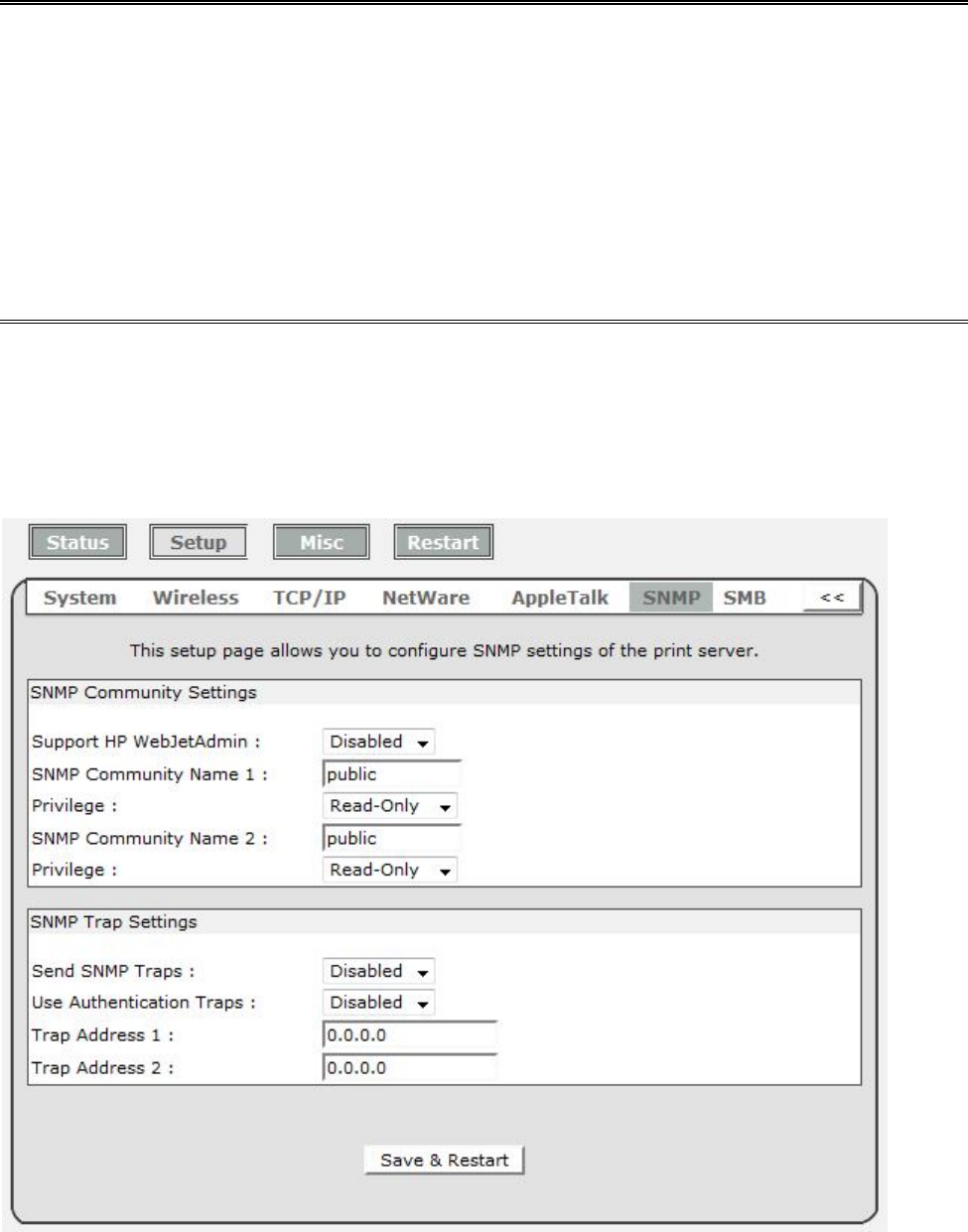
Task: Click the SNMP Trap Settings heading
Action: tap(114, 921)
